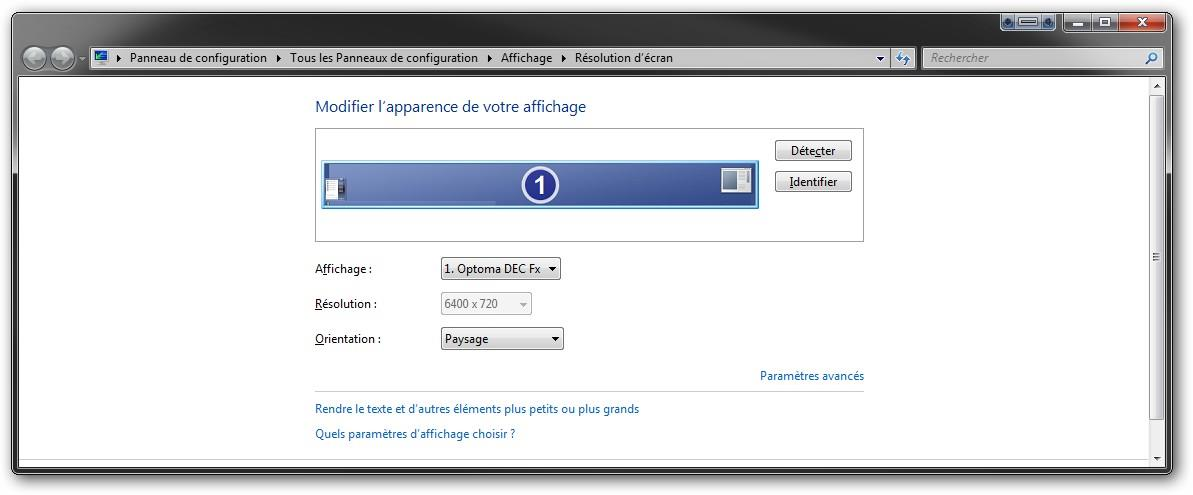Focus the Rechercher search field
The height and width of the screenshot is (495, 1193).
1030,58
